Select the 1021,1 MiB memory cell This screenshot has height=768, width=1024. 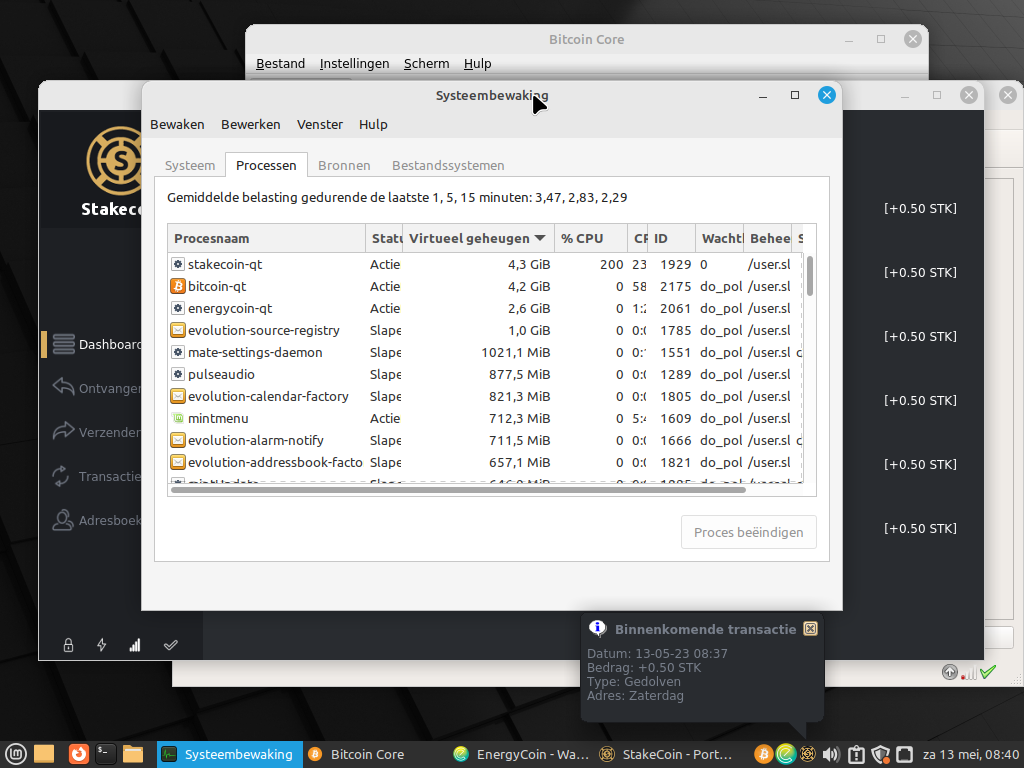(x=516, y=353)
